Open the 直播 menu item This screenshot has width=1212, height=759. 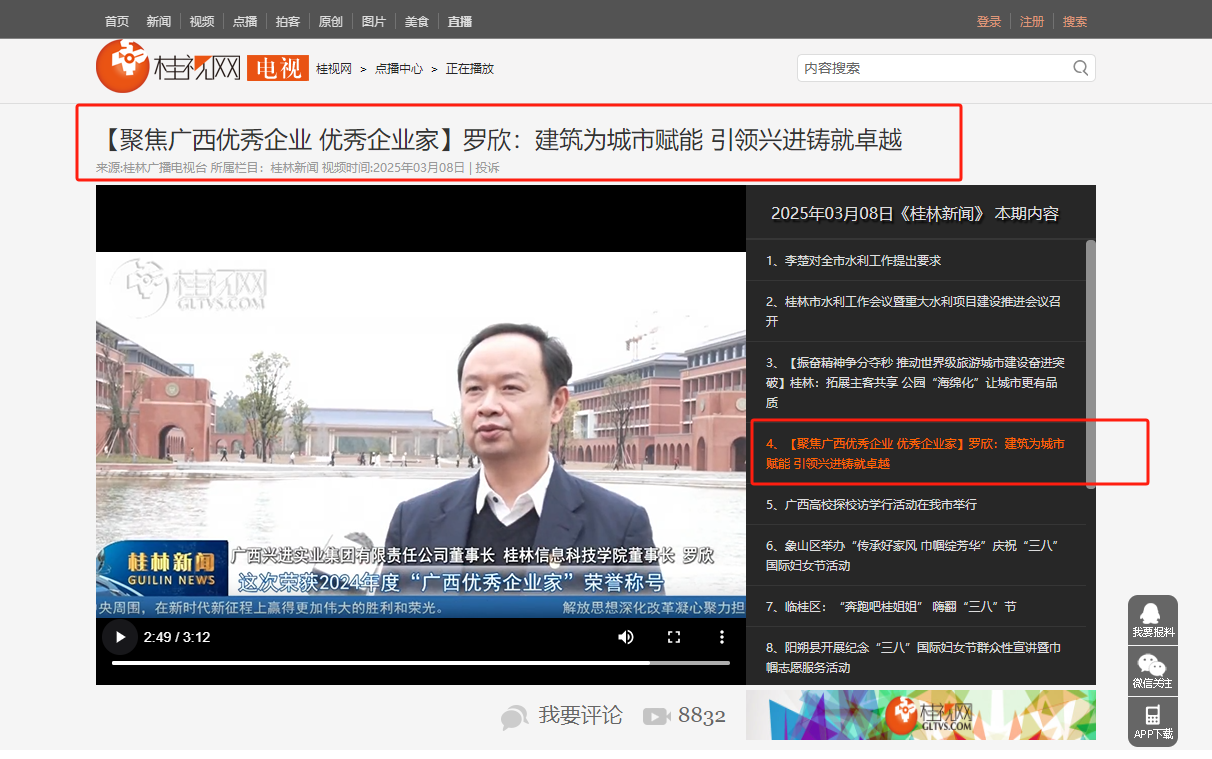(x=460, y=21)
